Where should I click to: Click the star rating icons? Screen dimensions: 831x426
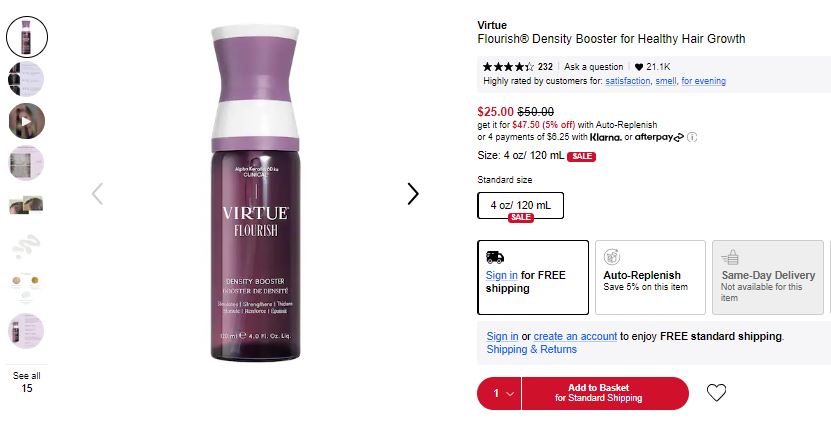[508, 67]
